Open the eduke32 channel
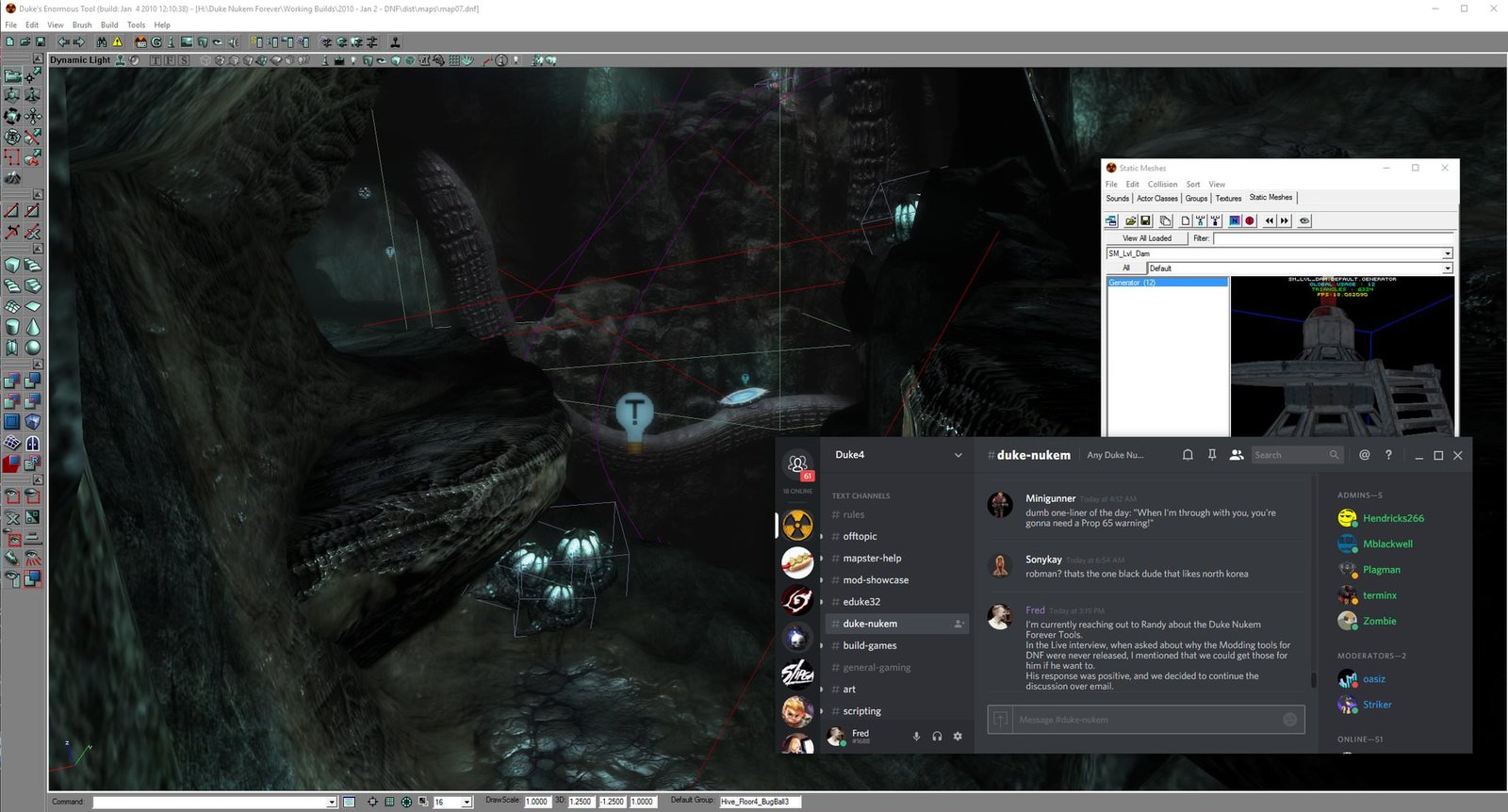 click(x=861, y=602)
